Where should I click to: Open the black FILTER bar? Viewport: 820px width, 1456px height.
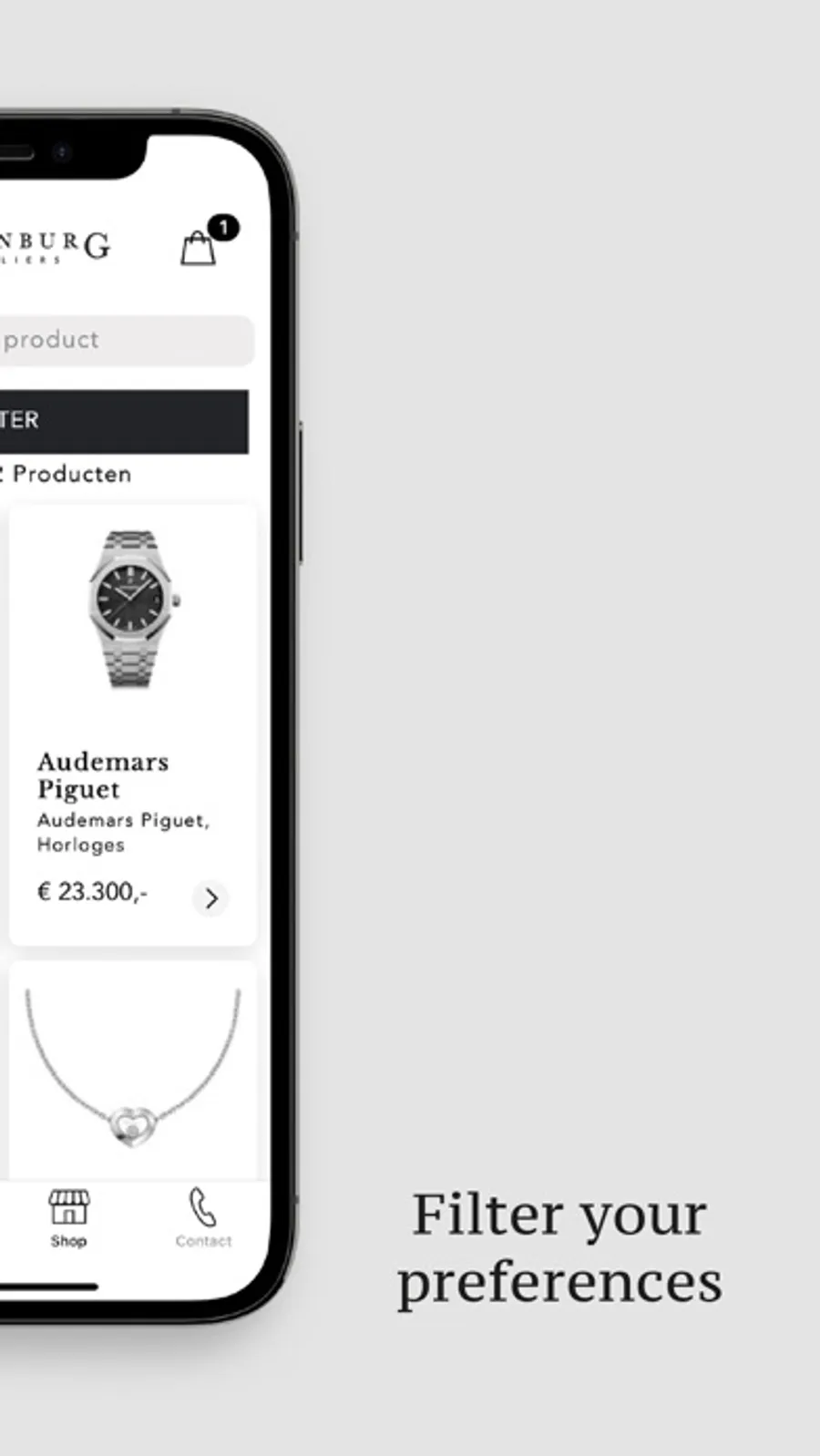[124, 421]
